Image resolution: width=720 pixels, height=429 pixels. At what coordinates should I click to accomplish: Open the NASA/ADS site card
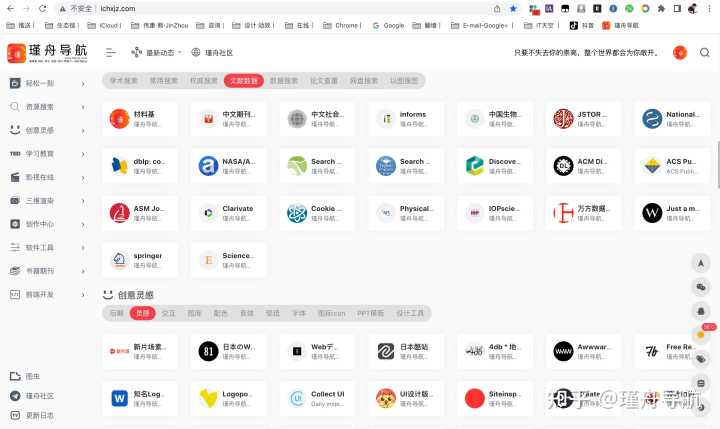pos(229,166)
